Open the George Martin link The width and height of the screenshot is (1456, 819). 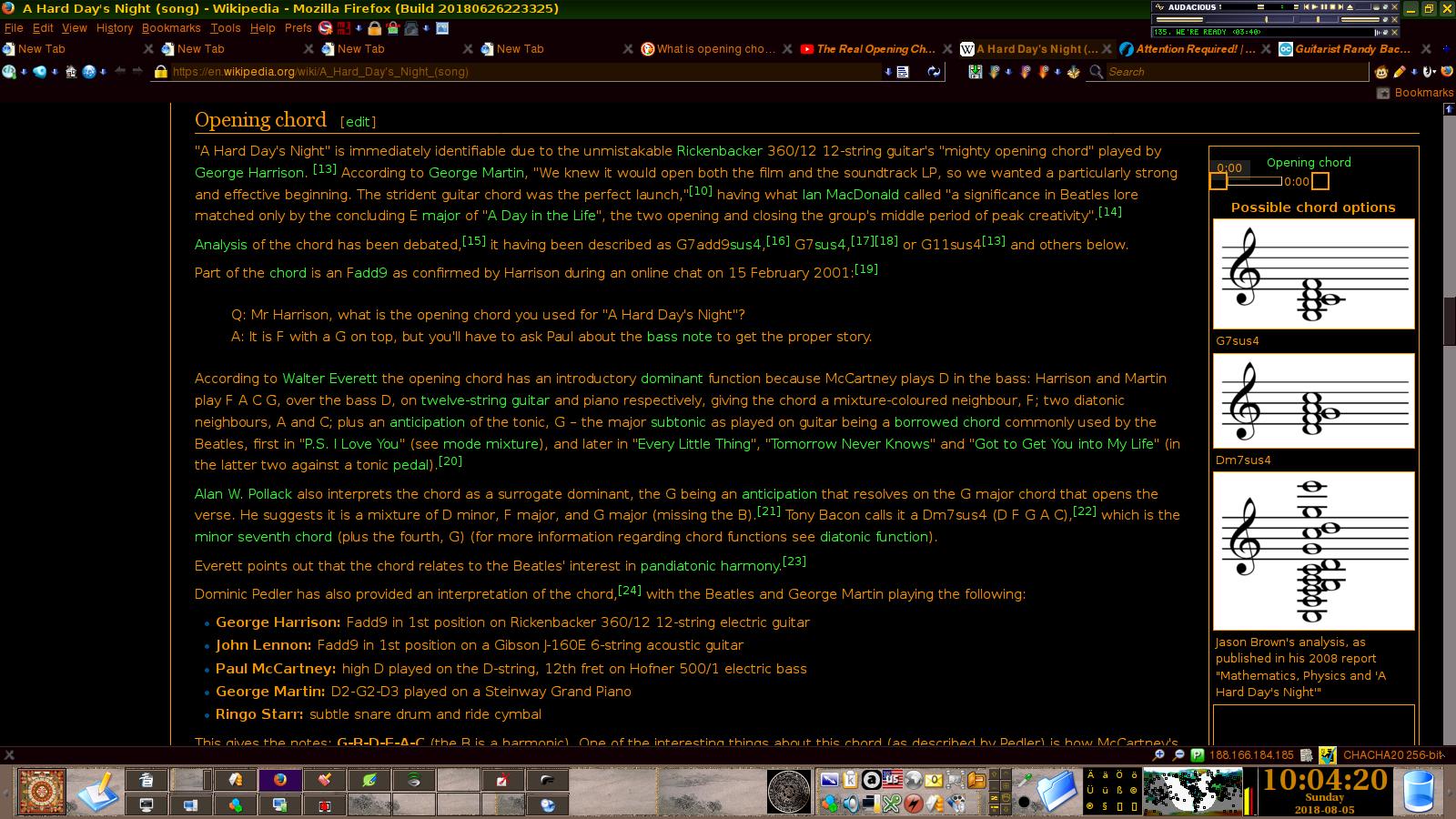(x=477, y=173)
